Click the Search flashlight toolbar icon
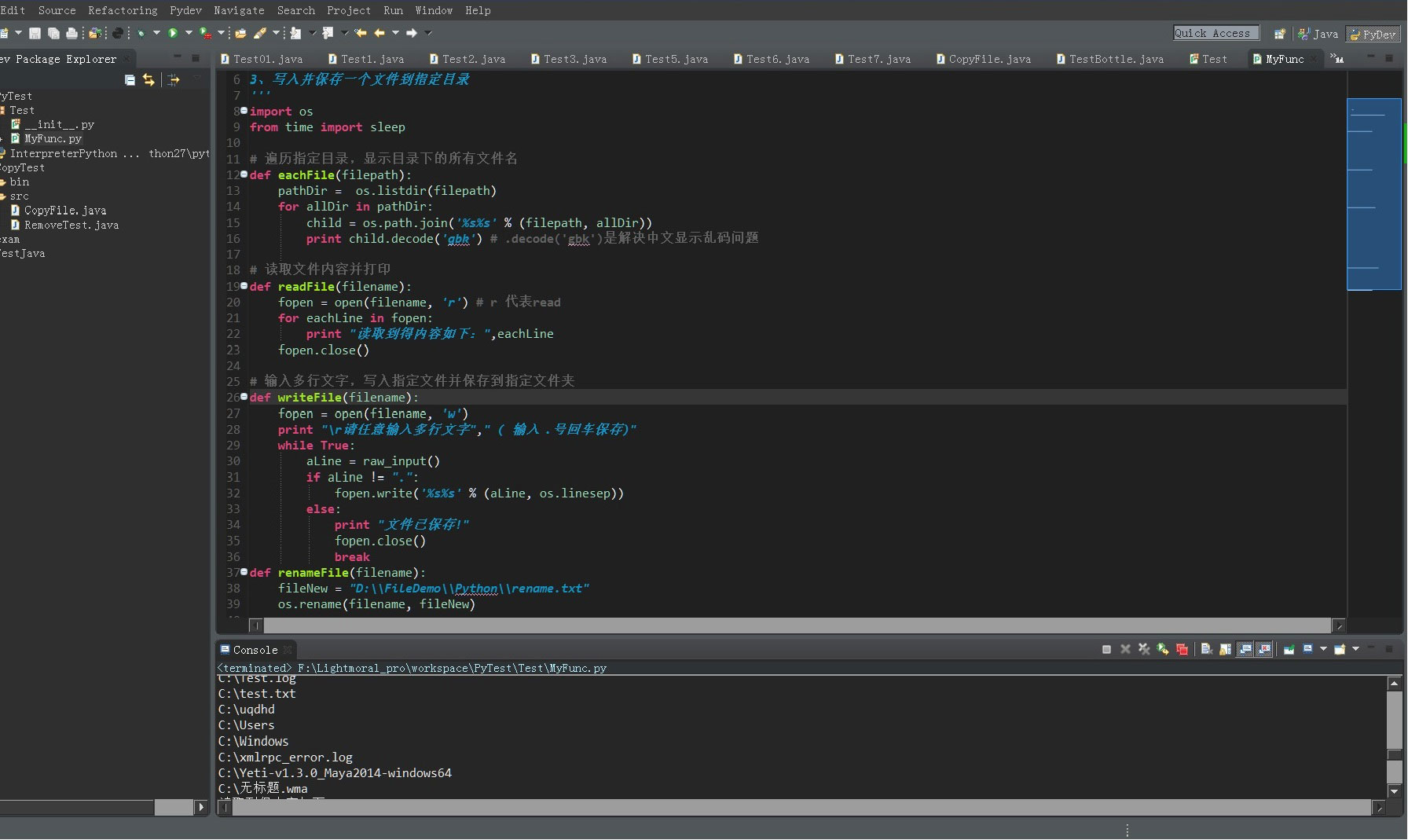The width and height of the screenshot is (1408, 840). click(x=260, y=33)
